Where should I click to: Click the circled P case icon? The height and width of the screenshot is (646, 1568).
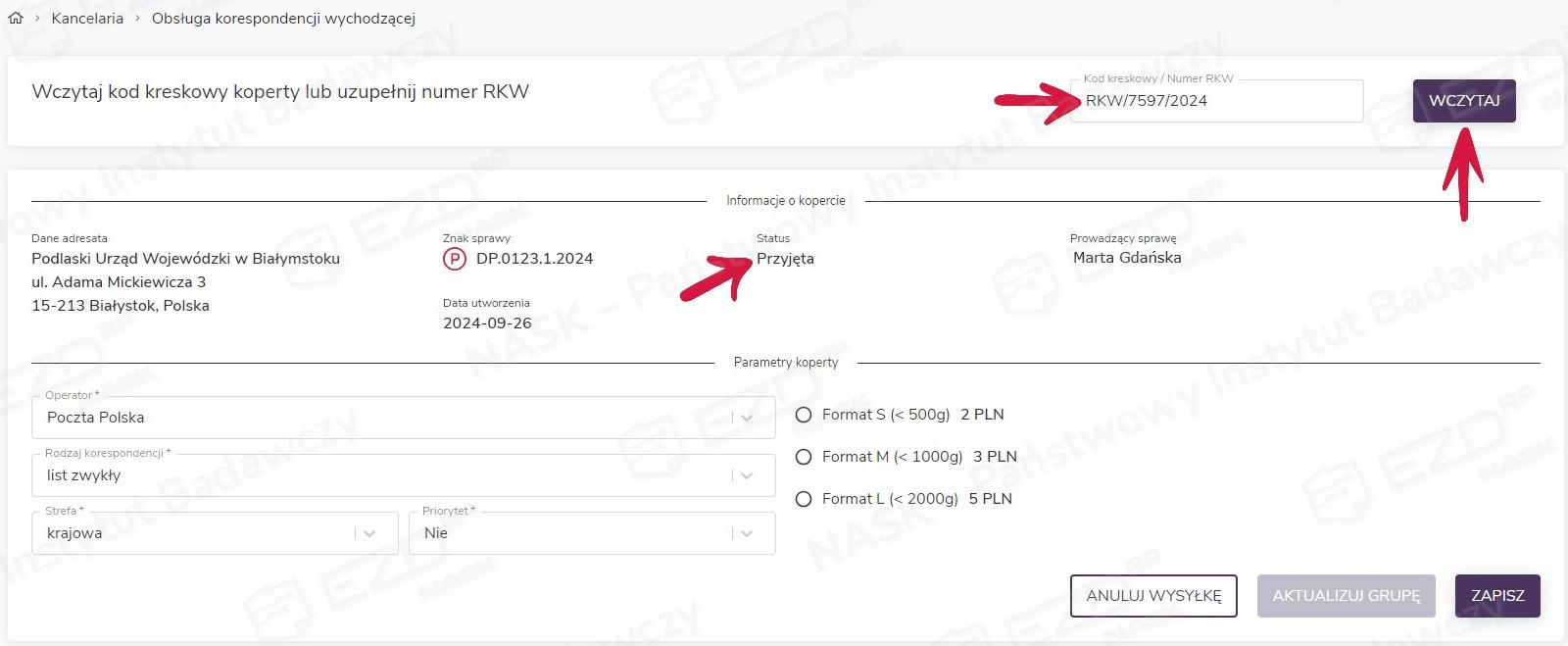coord(455,259)
